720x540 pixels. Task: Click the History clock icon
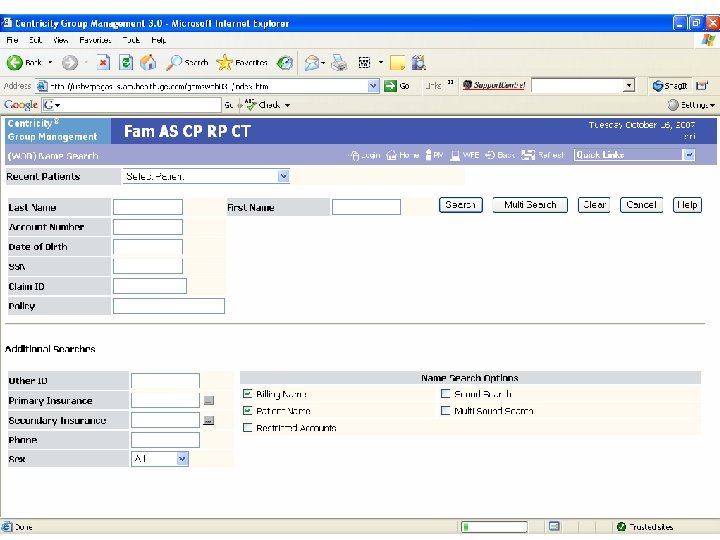285,62
